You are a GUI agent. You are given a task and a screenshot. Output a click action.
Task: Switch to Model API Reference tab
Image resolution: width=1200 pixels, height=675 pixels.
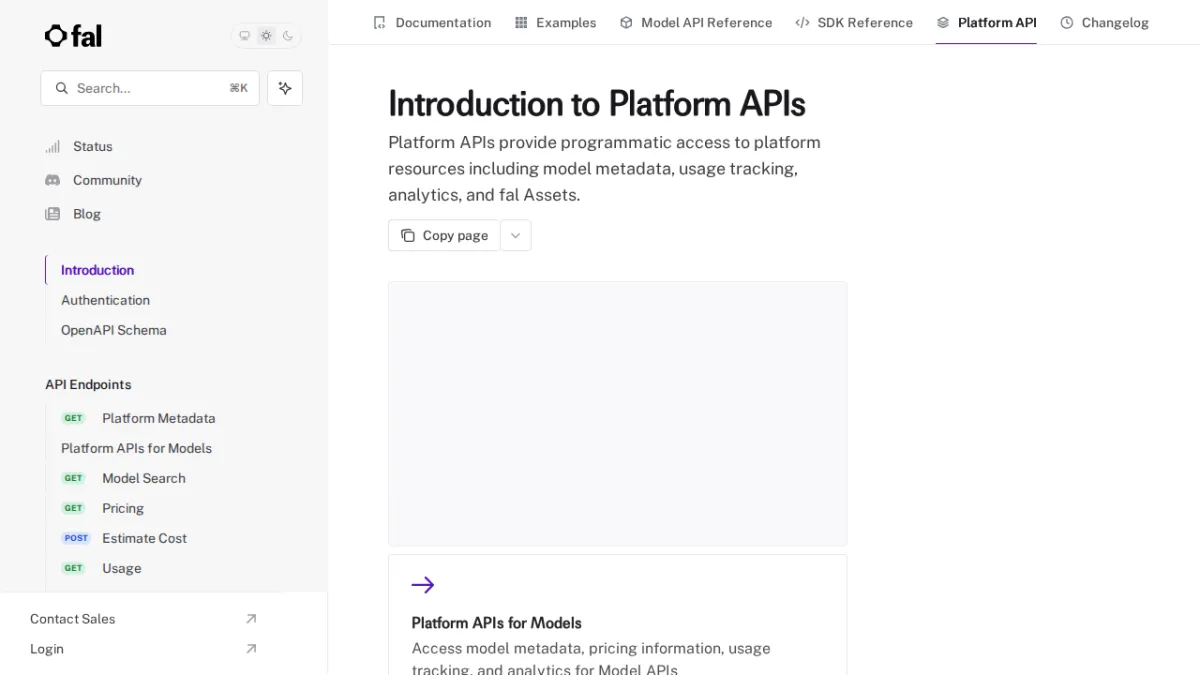696,22
